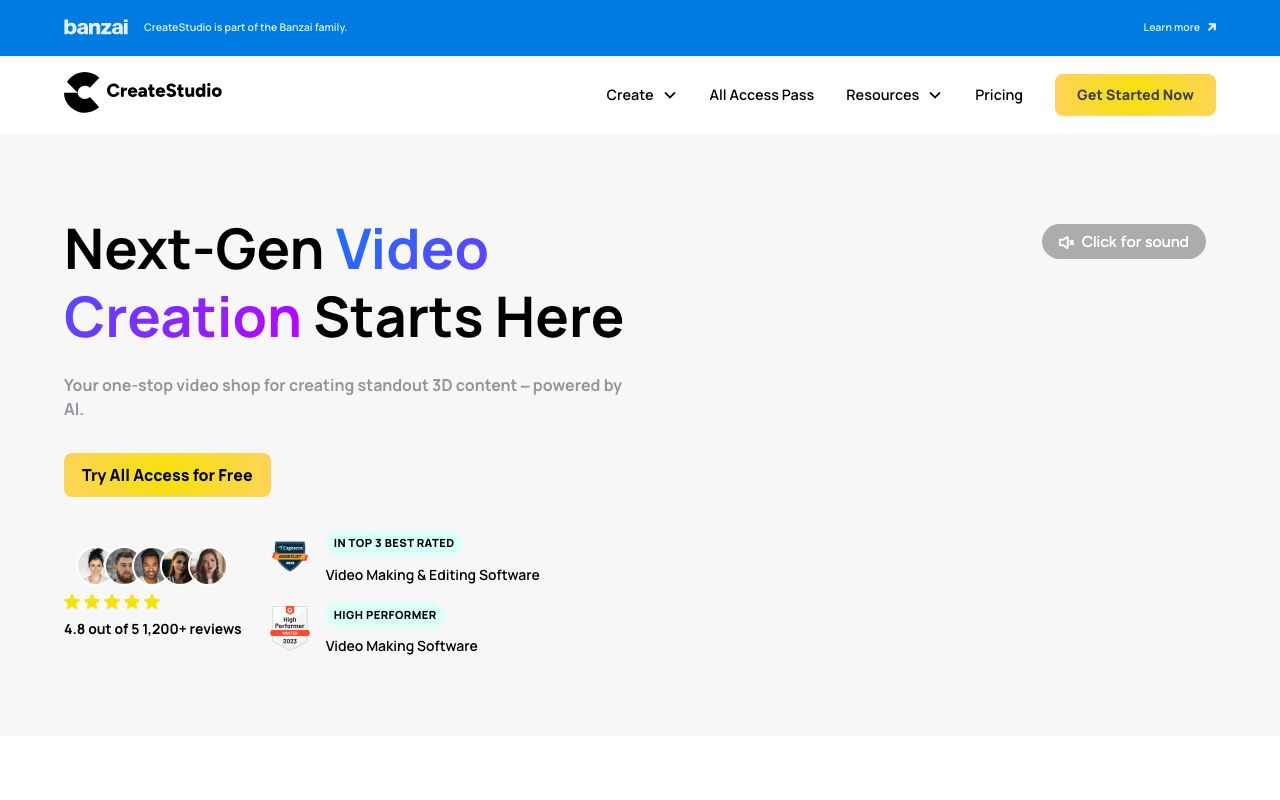This screenshot has width=1280, height=800.
Task: Click the Get Started Now button
Action: click(x=1135, y=95)
